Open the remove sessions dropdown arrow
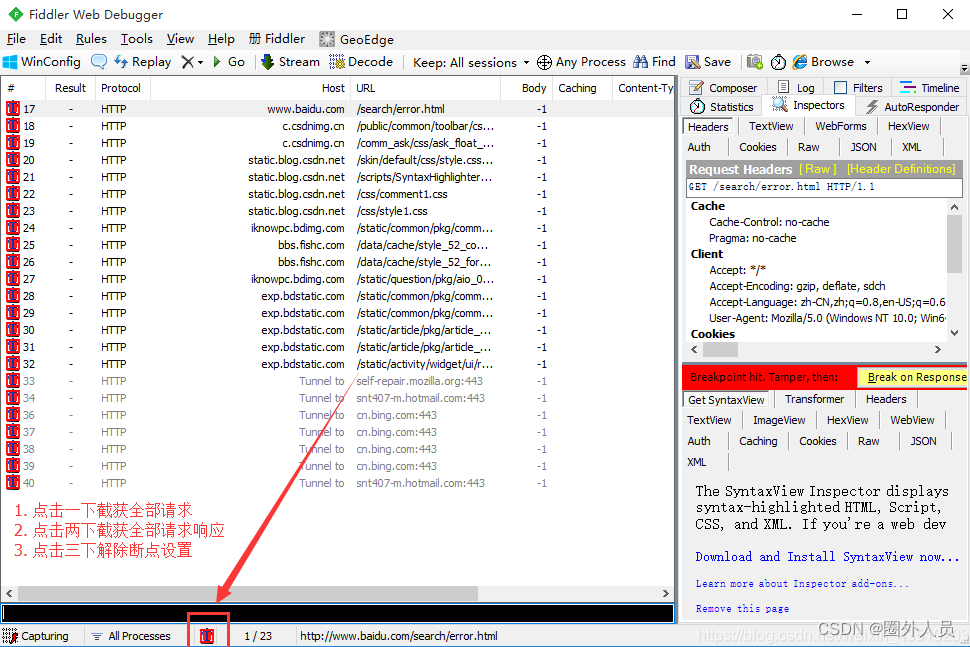 coord(200,62)
